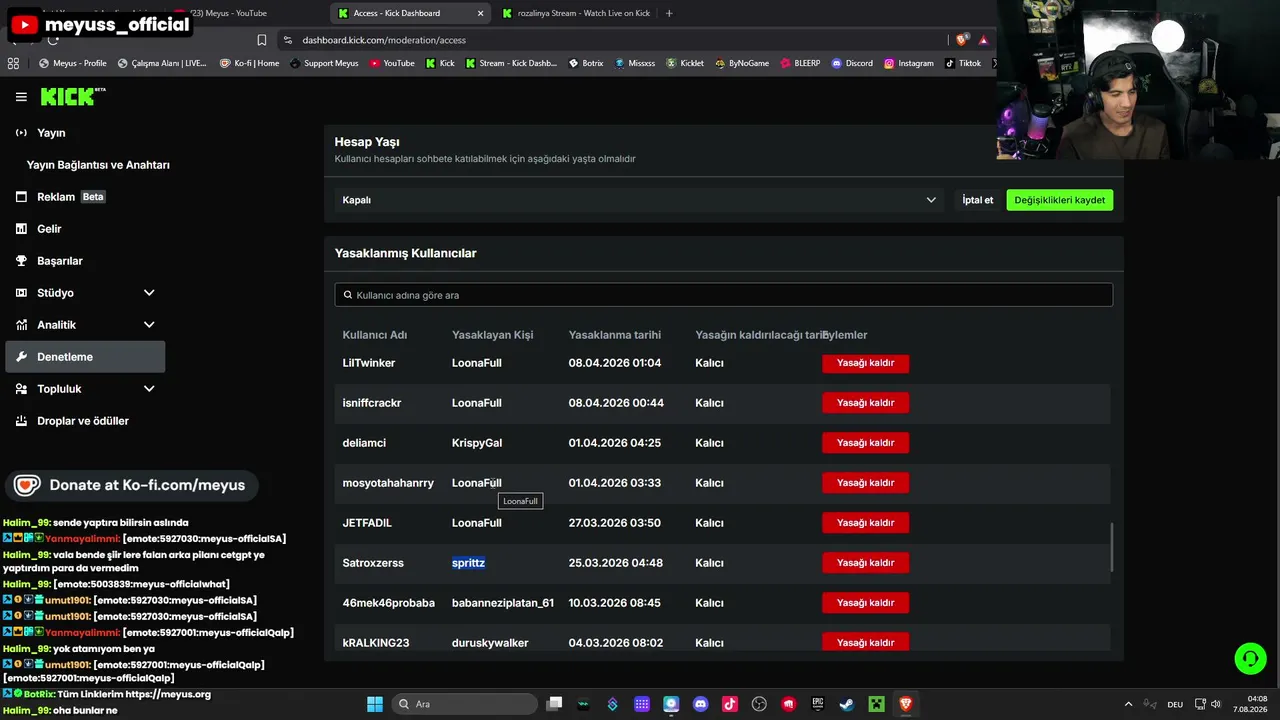Open the Kick sidebar hamburger menu
The height and width of the screenshot is (720, 1280).
tap(21, 97)
